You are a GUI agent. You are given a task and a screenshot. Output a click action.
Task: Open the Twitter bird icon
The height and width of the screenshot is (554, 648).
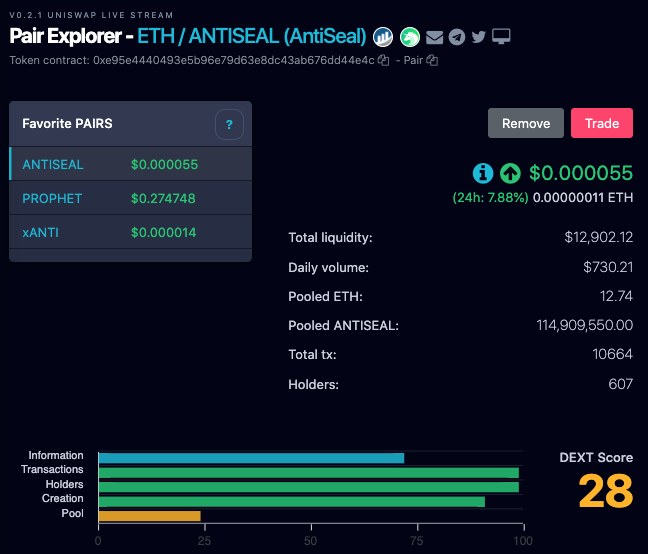click(479, 37)
